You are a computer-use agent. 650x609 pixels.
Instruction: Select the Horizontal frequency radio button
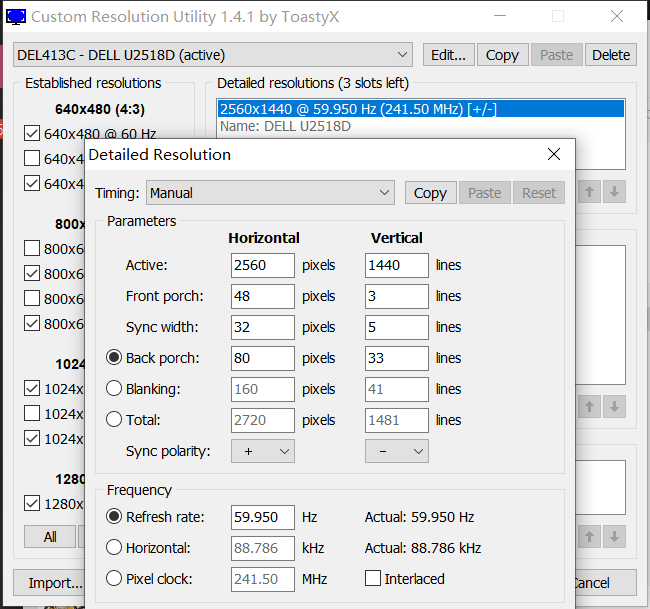(114, 547)
